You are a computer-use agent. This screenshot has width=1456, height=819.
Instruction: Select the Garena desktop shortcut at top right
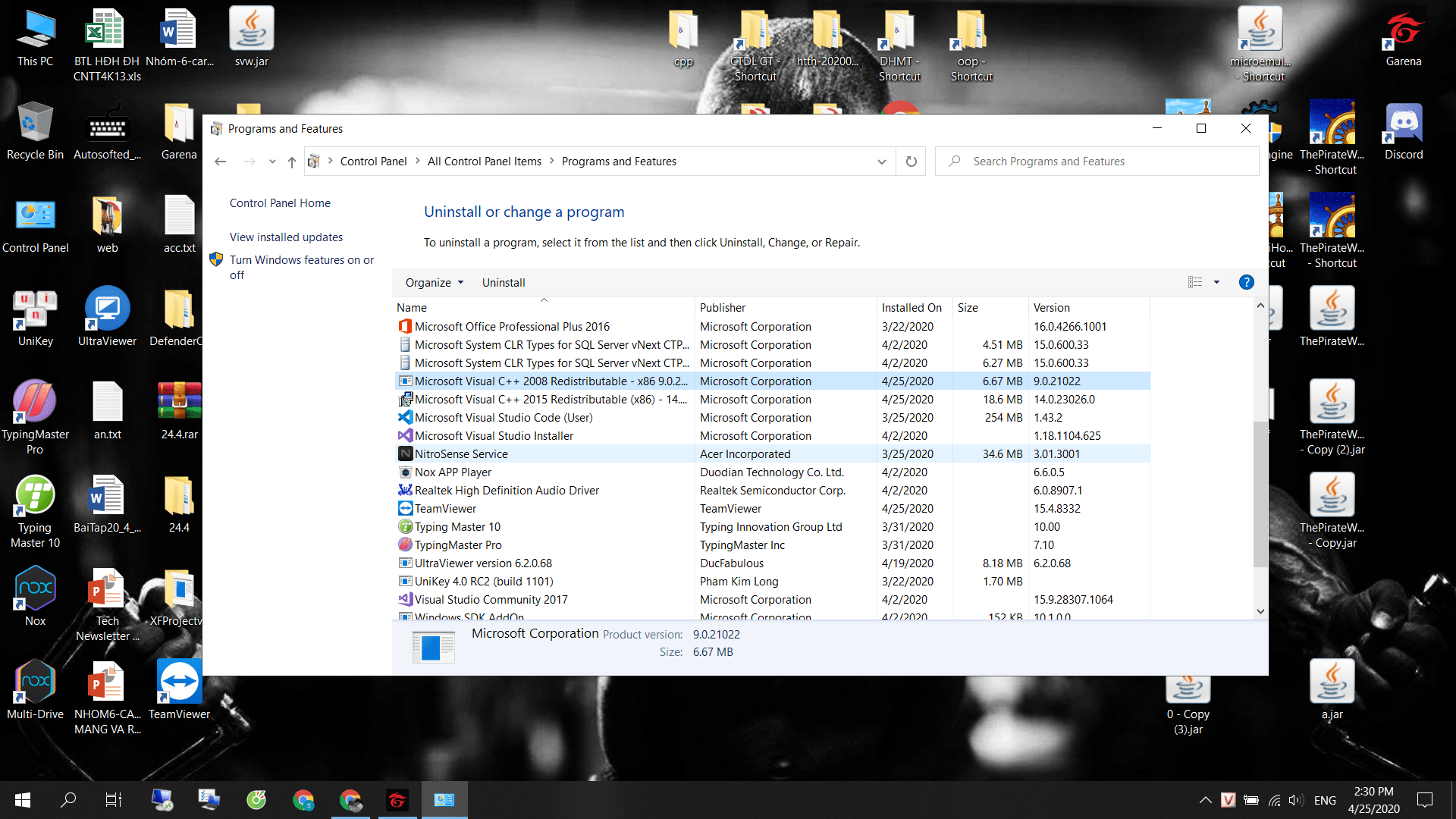[x=1404, y=38]
